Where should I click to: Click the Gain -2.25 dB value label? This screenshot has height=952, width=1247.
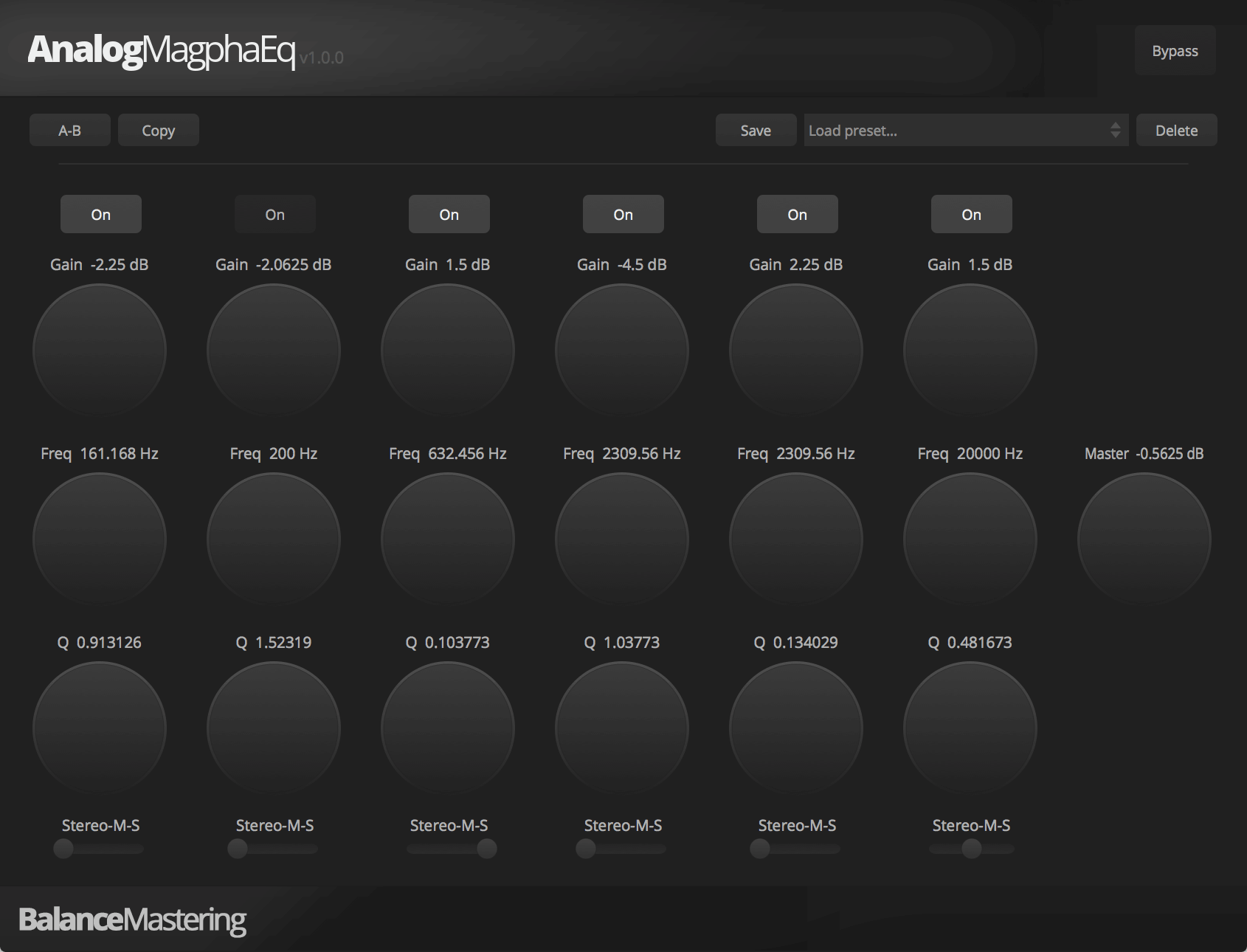coord(100,264)
